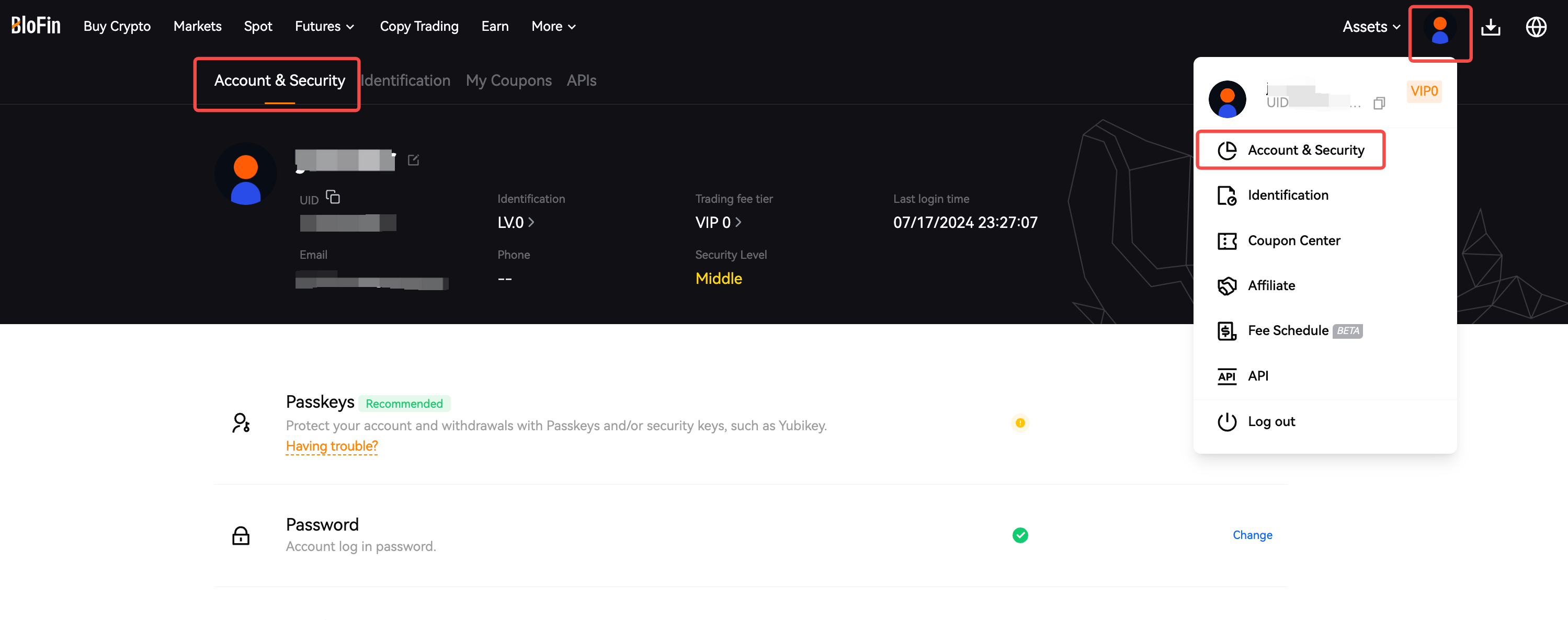
Task: Open trading fee tier VIP 0 details
Action: (x=718, y=223)
